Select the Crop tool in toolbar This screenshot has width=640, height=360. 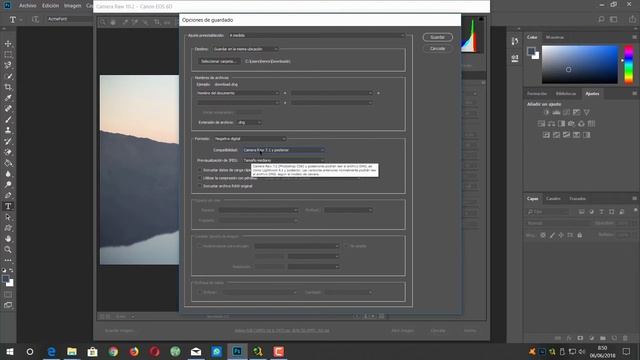pos(8,87)
